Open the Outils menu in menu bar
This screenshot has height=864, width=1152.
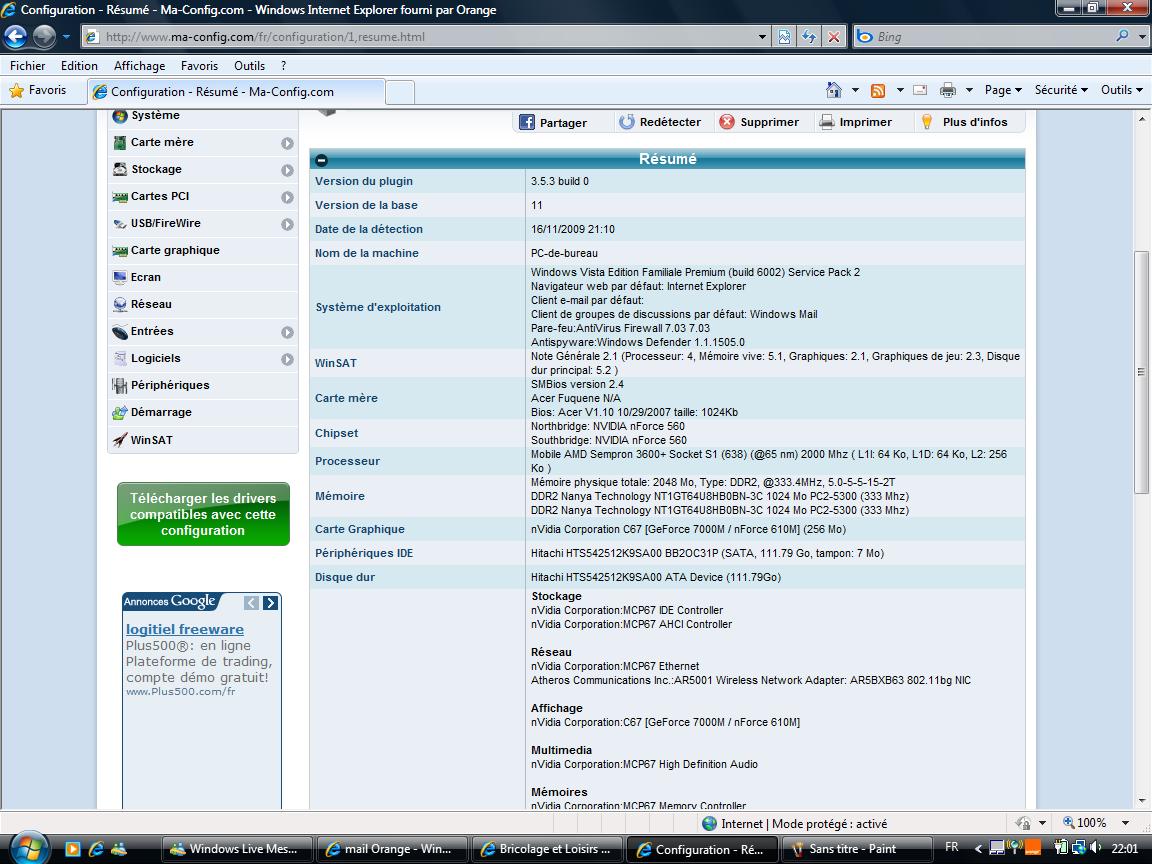[x=249, y=65]
